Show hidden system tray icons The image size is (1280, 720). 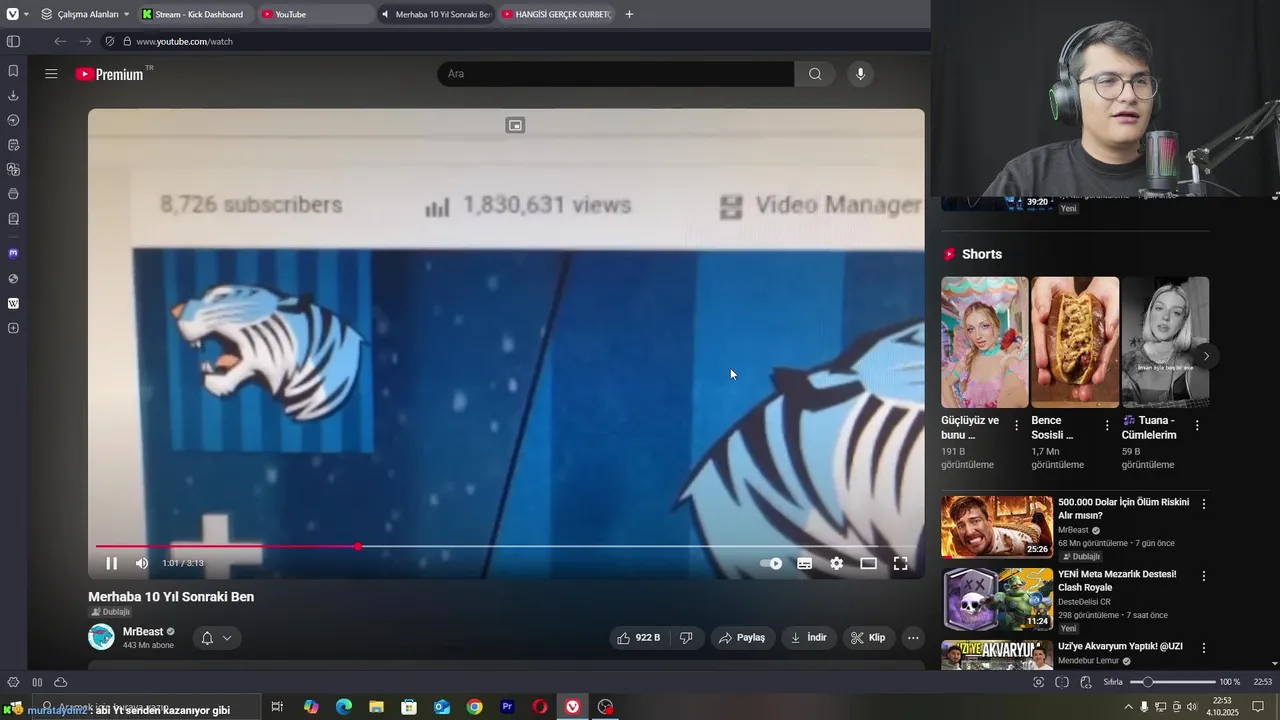pos(1129,707)
